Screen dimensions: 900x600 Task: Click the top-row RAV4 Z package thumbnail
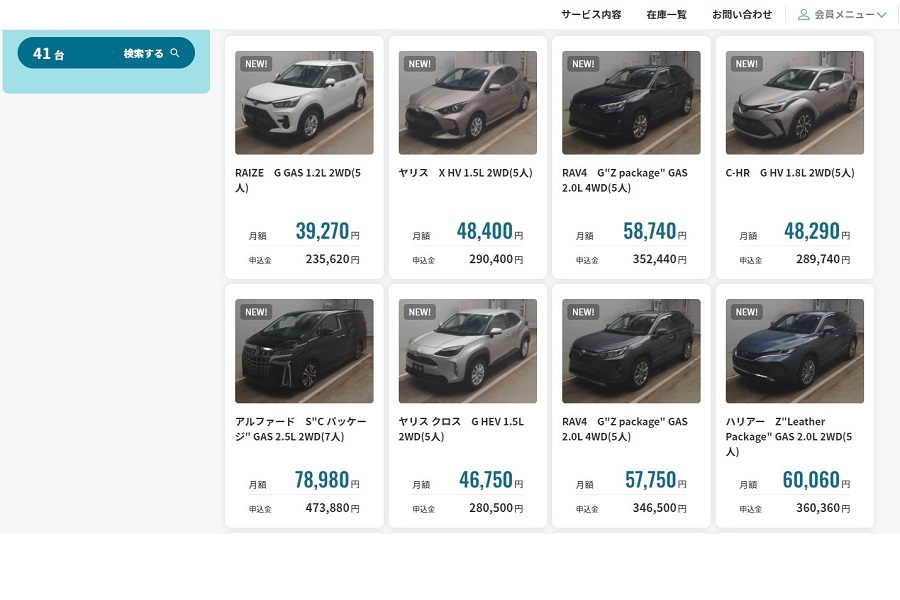(631, 102)
